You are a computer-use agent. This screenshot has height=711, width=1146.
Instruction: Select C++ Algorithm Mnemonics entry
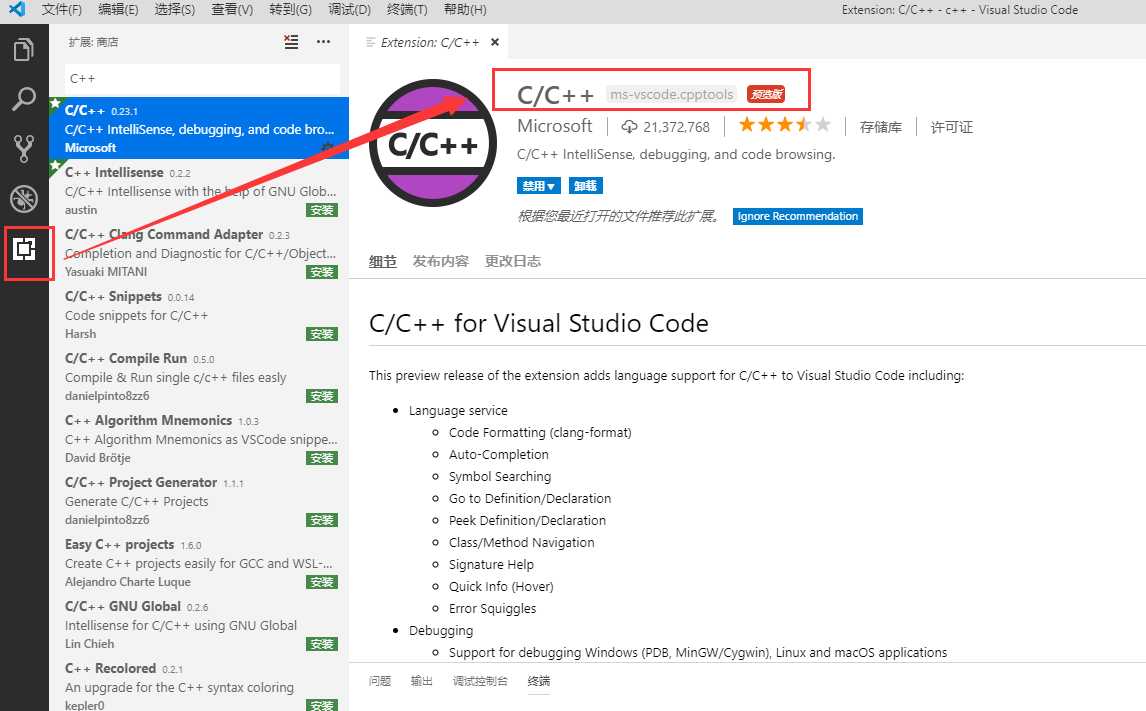click(199, 438)
